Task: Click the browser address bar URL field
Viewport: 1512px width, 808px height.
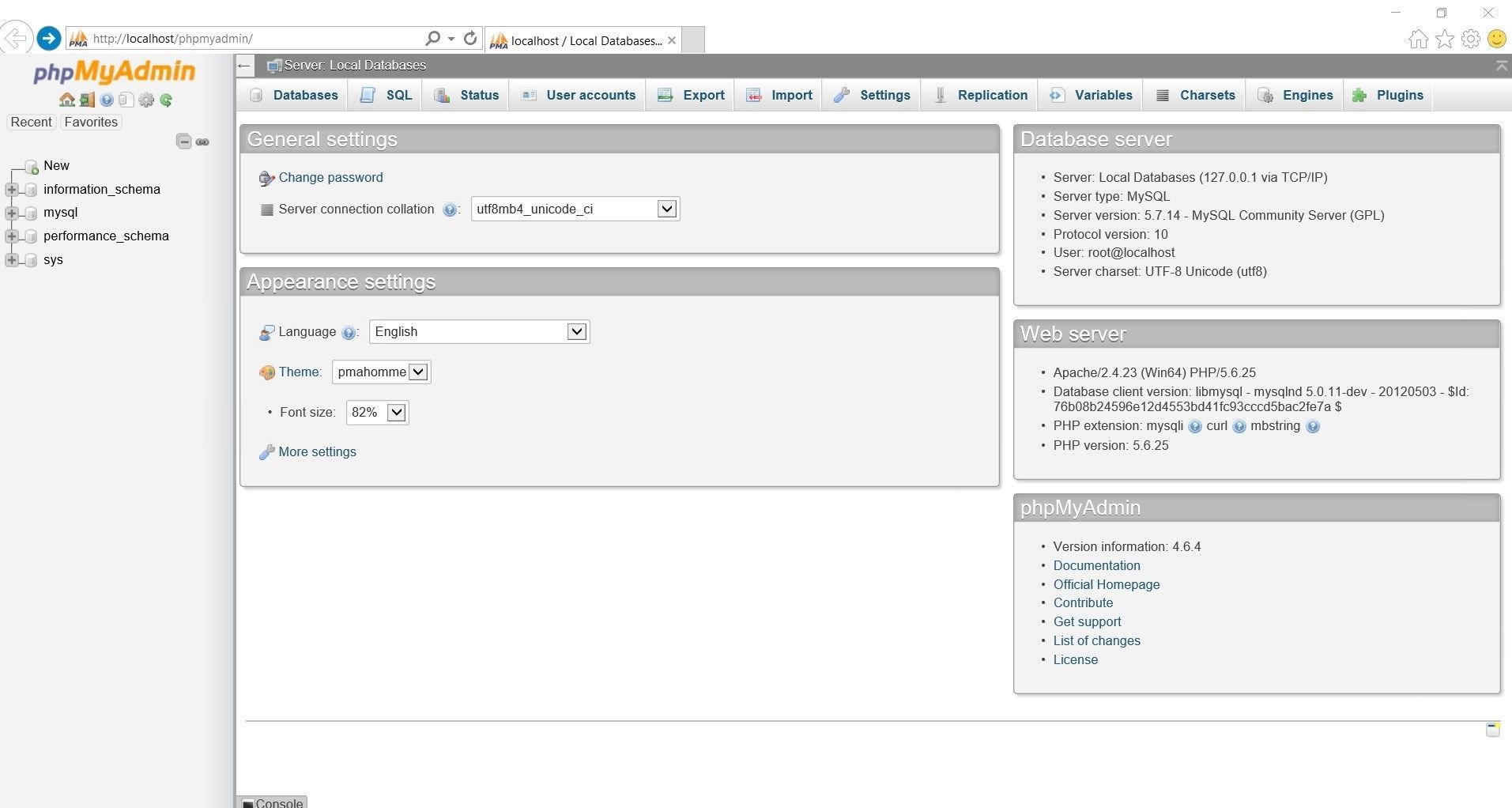Action: 255,39
